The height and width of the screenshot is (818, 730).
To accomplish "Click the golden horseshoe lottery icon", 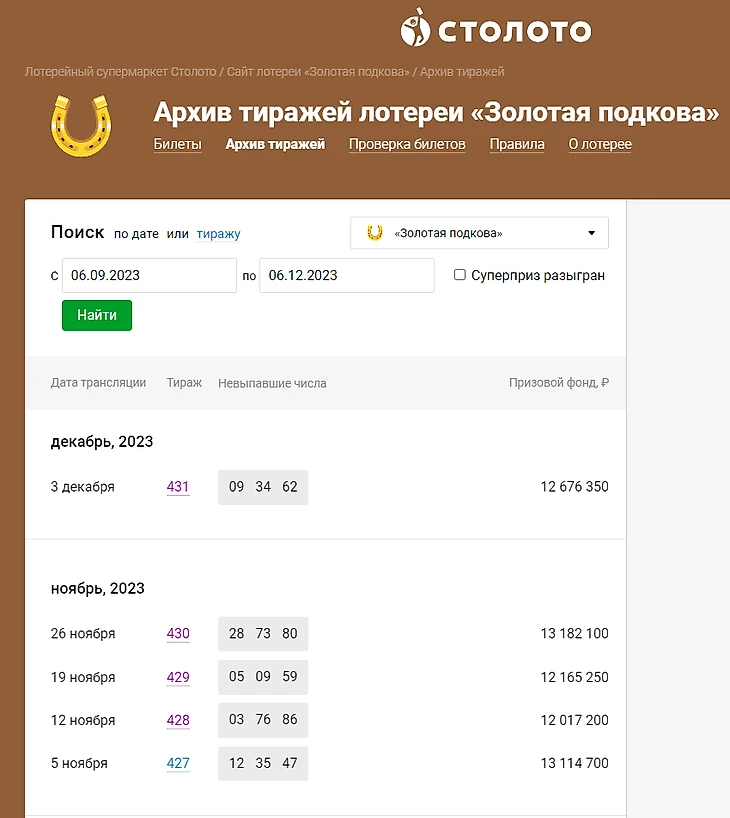I will [81, 125].
